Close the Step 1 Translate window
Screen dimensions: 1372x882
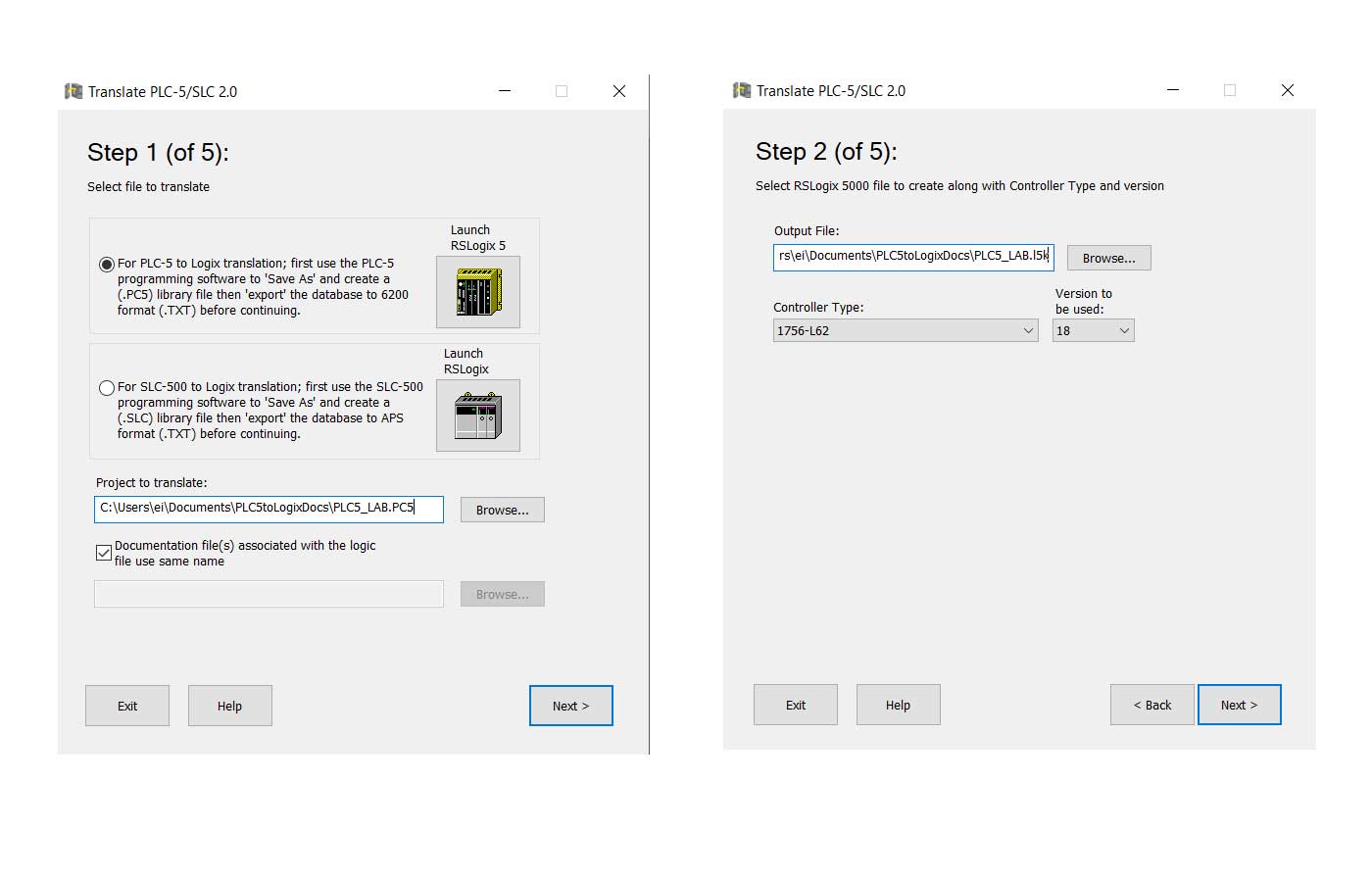pos(619,91)
